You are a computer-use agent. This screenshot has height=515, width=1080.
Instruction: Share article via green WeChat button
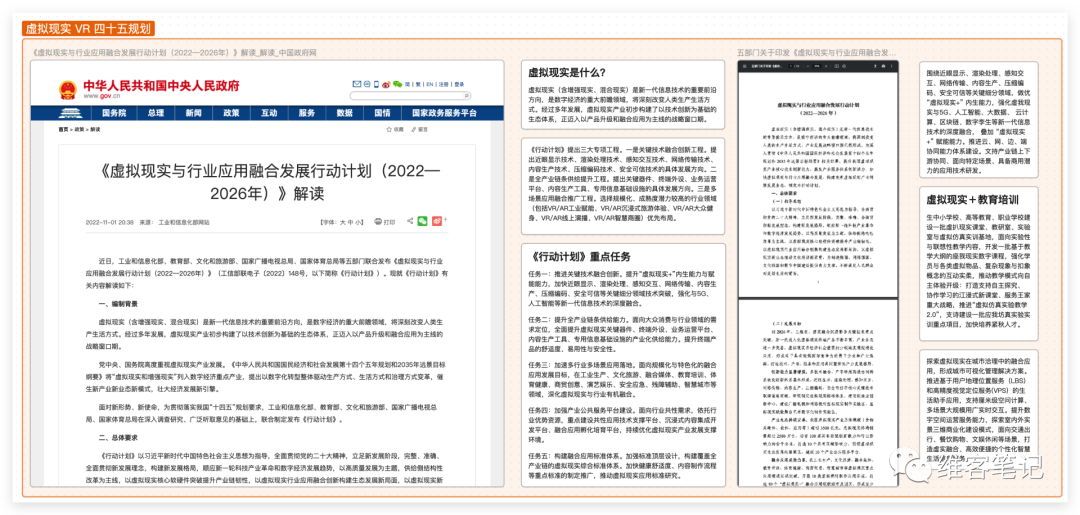click(422, 221)
